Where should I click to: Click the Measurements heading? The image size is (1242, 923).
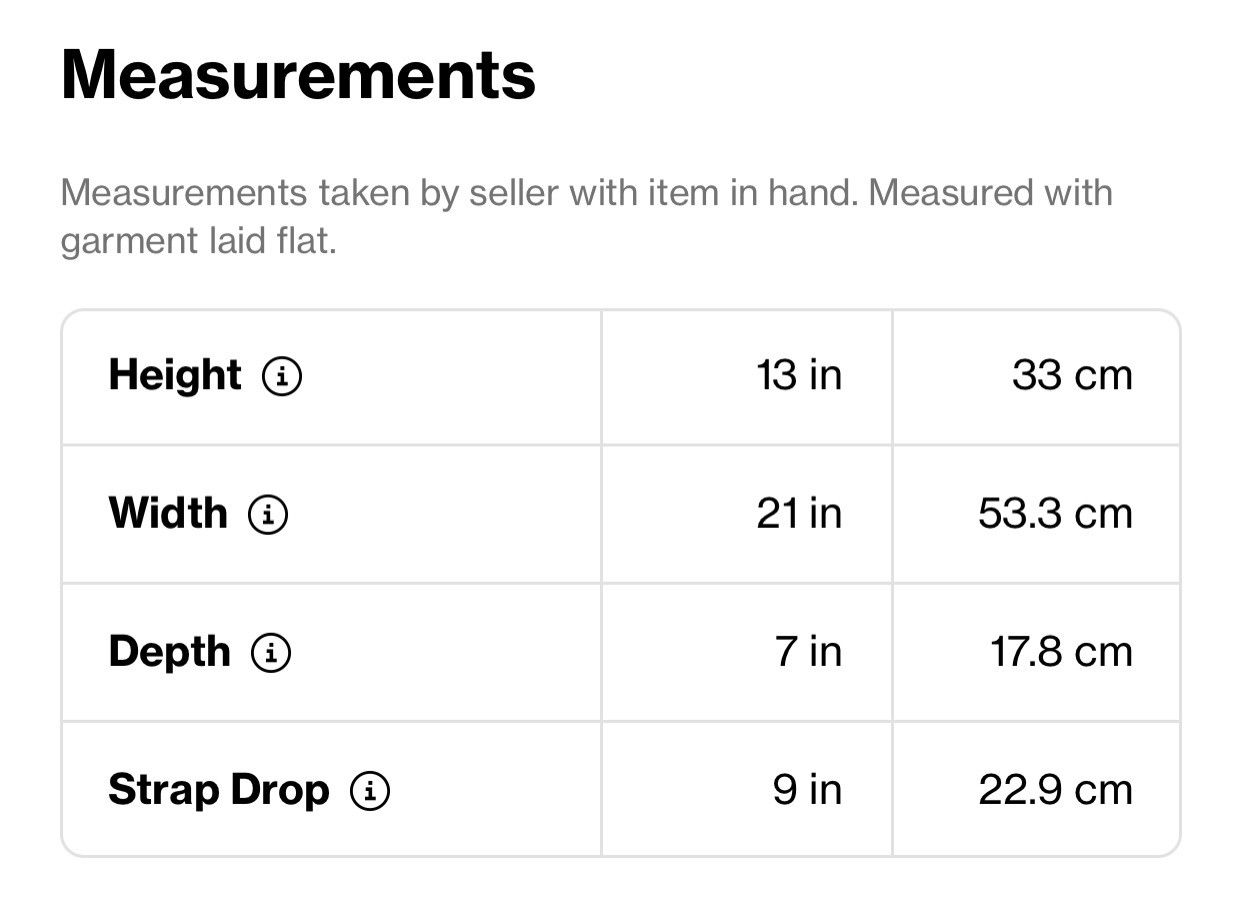tap(298, 75)
